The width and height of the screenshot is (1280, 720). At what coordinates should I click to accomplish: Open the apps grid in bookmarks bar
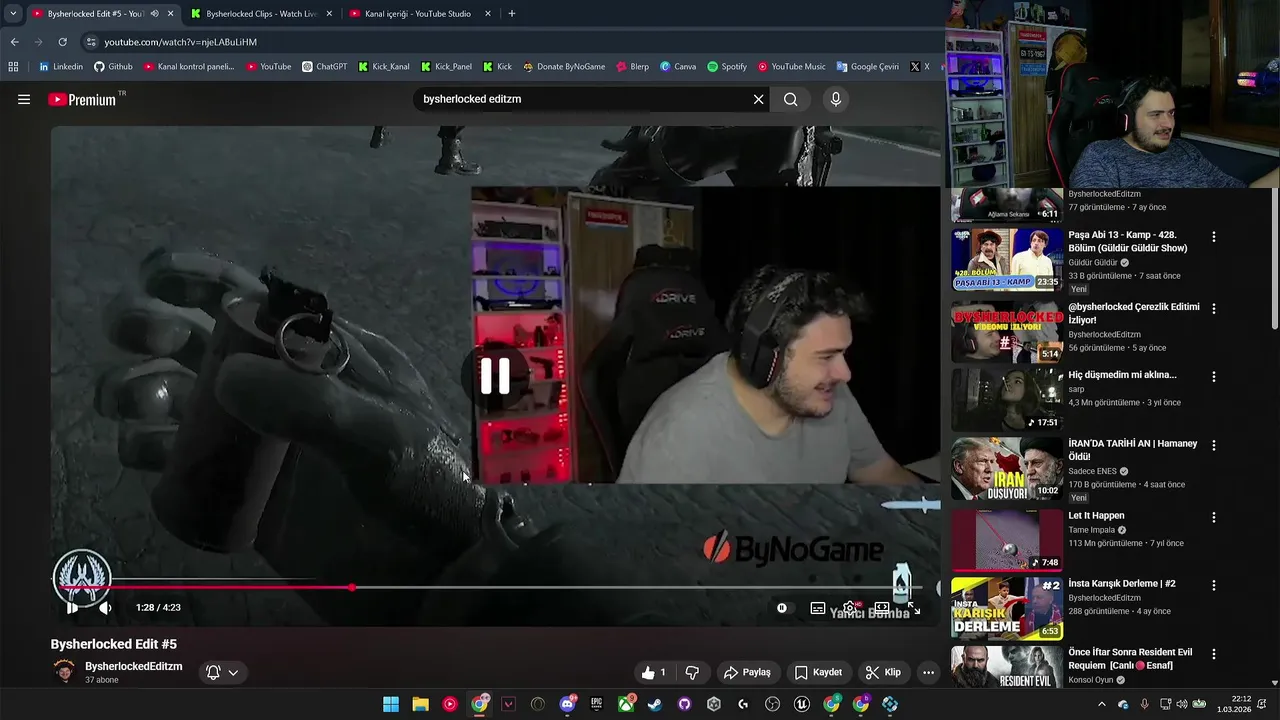click(x=13, y=67)
